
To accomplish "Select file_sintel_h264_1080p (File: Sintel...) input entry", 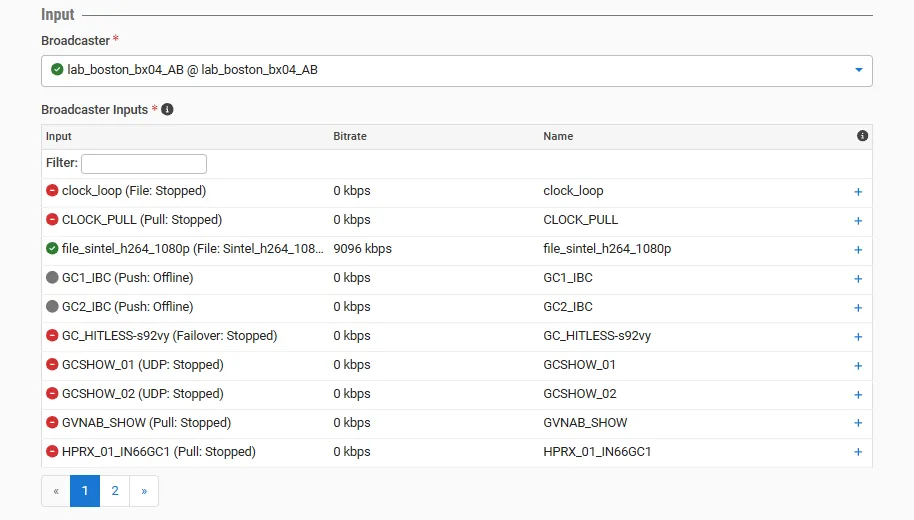I will pyautogui.click(x=192, y=249).
